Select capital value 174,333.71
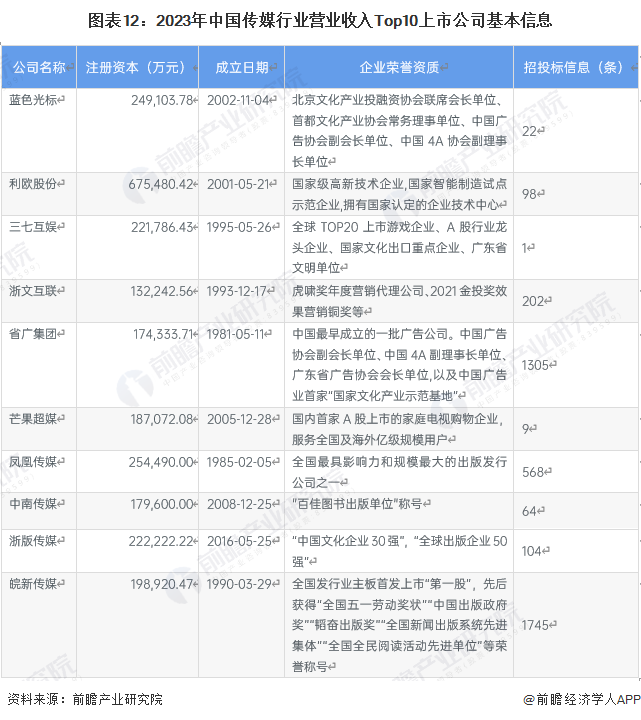 pos(163,334)
